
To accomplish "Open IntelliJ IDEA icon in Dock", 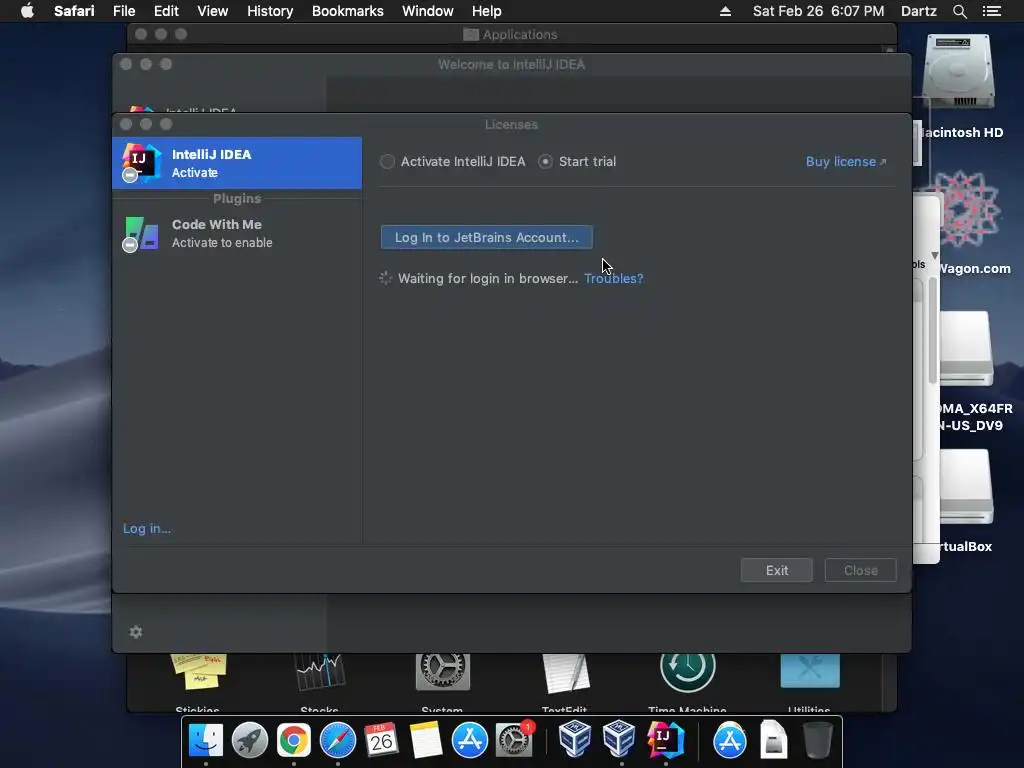I will coord(664,739).
